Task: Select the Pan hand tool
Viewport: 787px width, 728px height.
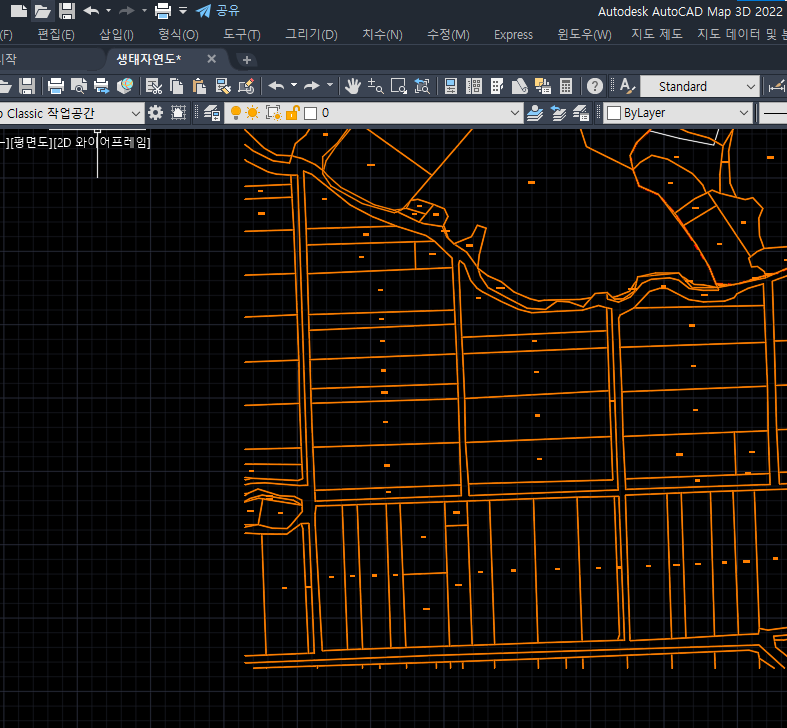Action: [352, 87]
